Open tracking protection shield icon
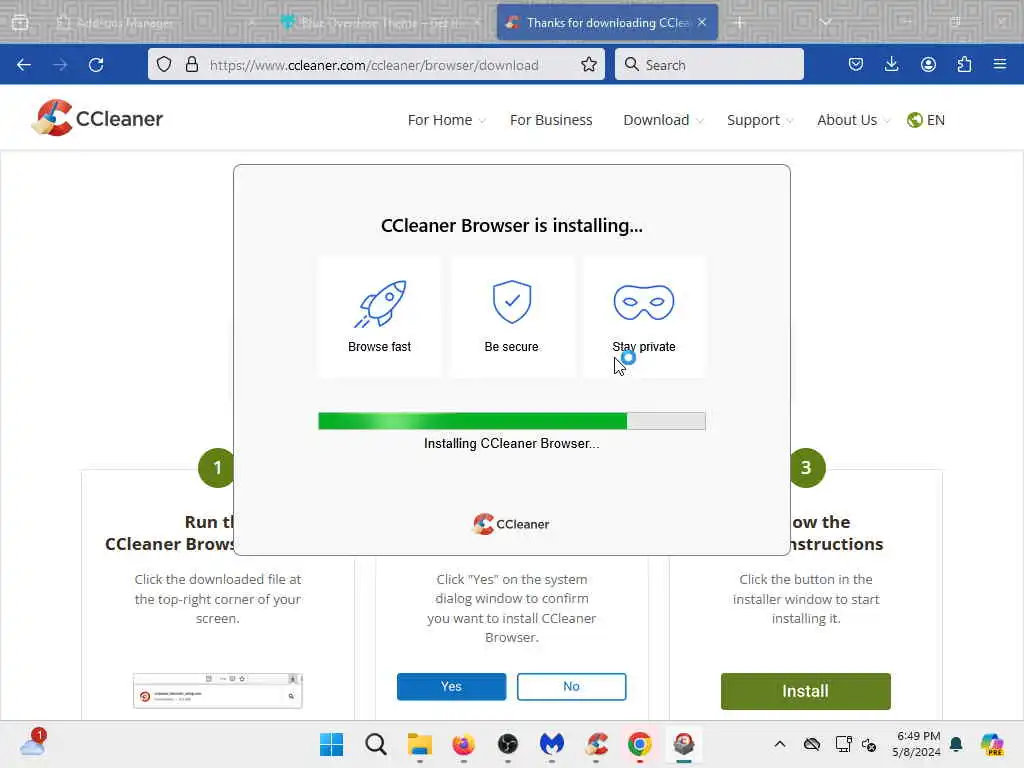 click(164, 64)
